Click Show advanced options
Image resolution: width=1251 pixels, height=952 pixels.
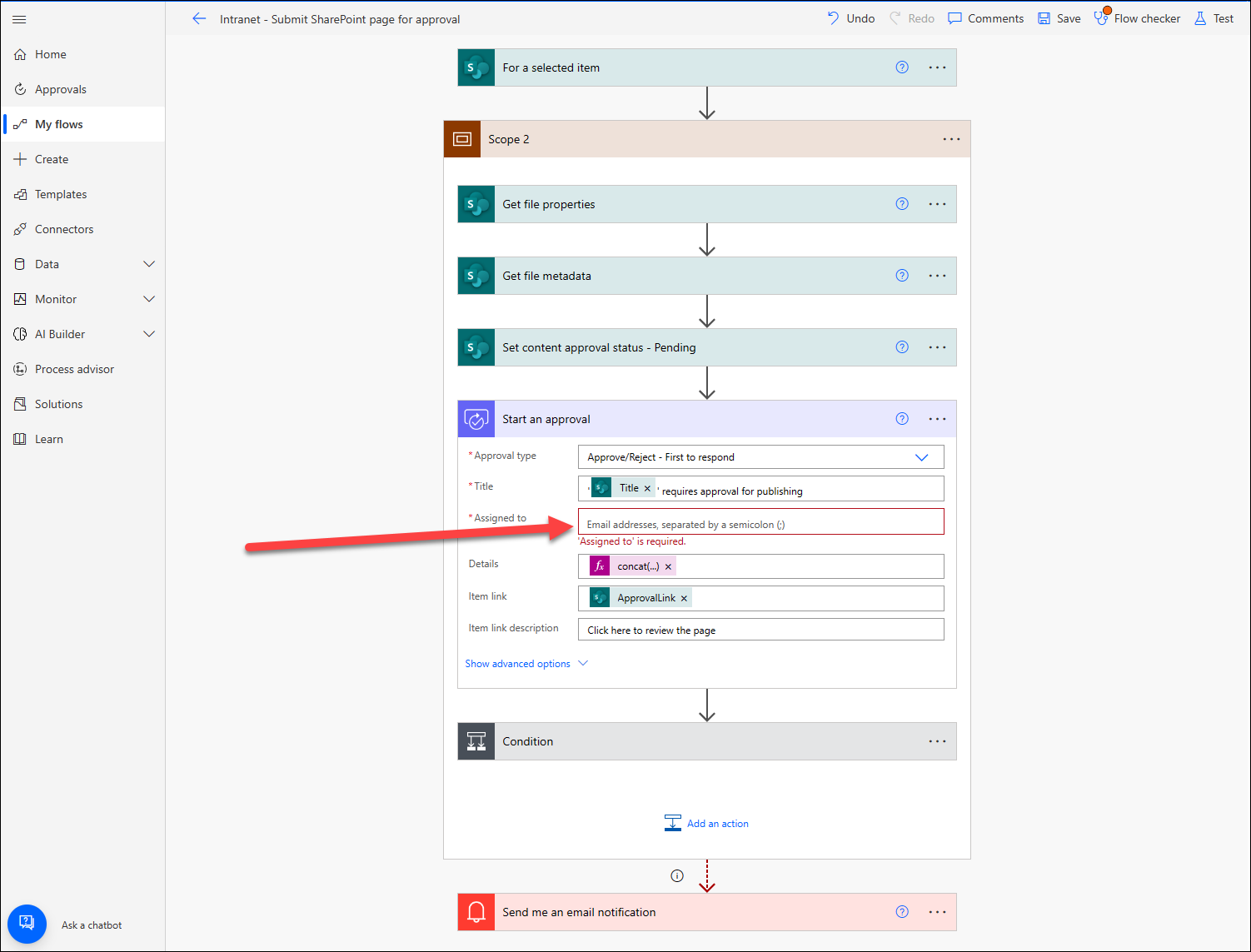coord(518,663)
